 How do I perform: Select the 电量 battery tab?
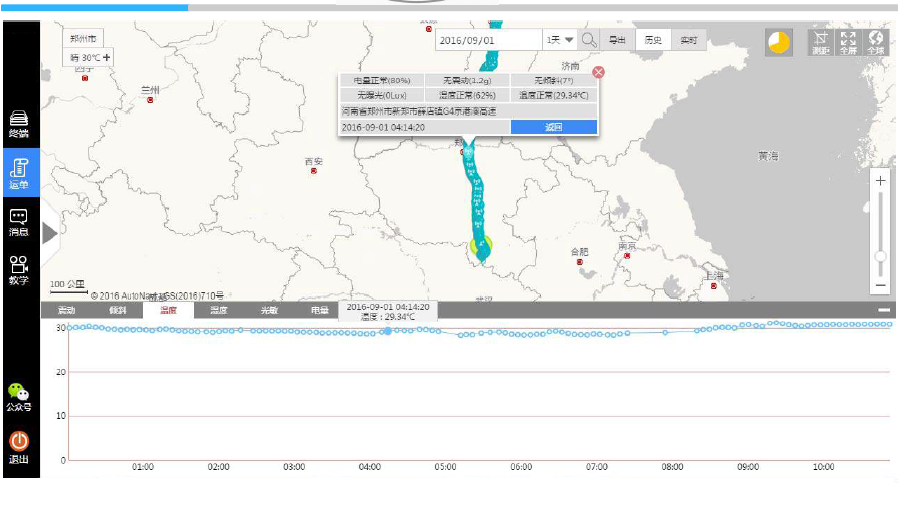click(319, 310)
